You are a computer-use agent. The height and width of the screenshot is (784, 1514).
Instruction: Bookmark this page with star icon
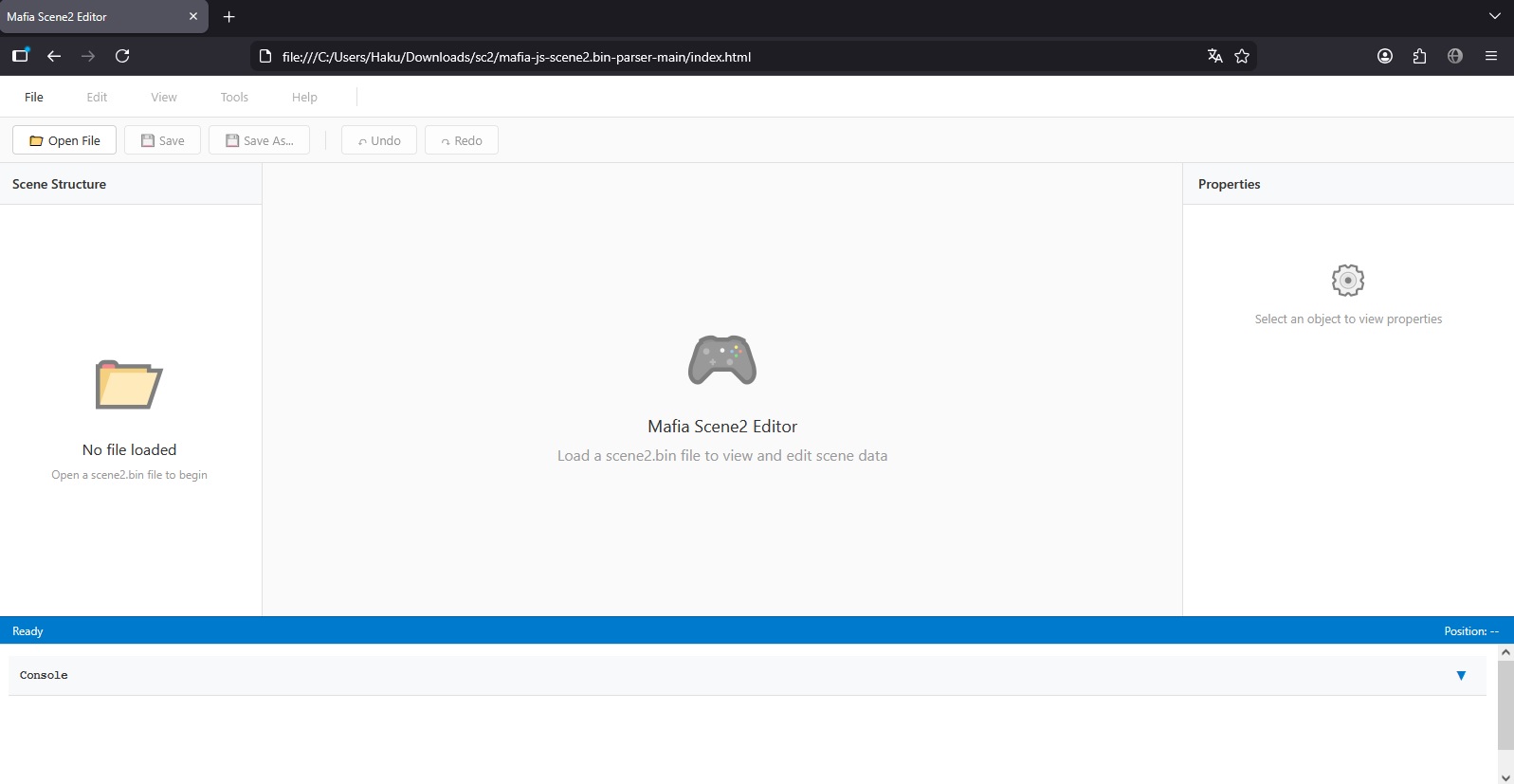click(1242, 56)
